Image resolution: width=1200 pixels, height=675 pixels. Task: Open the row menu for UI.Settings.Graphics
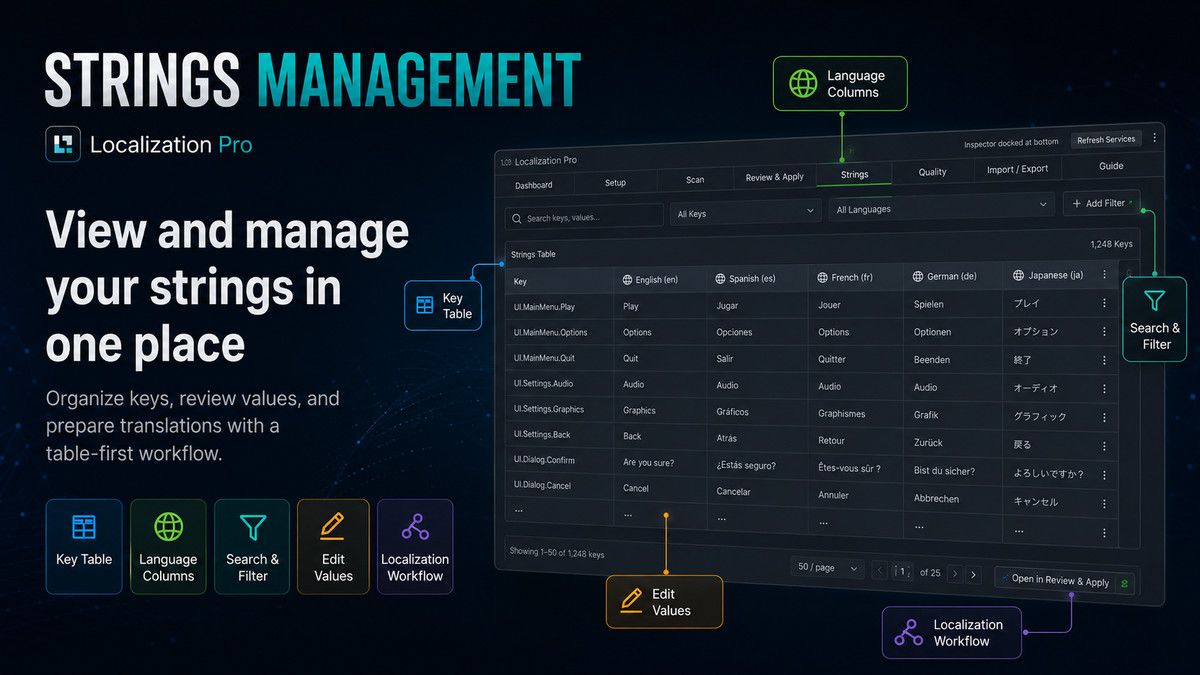point(1105,417)
